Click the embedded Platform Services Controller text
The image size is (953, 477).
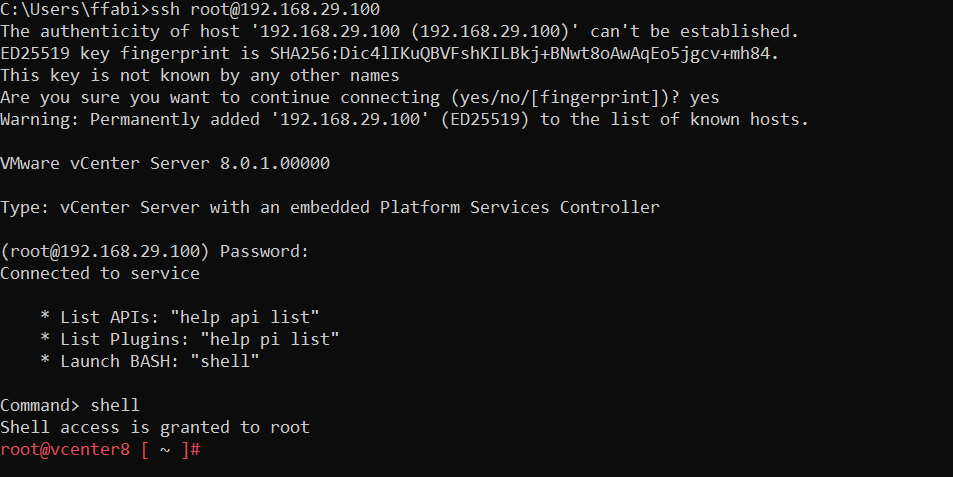tap(520, 207)
